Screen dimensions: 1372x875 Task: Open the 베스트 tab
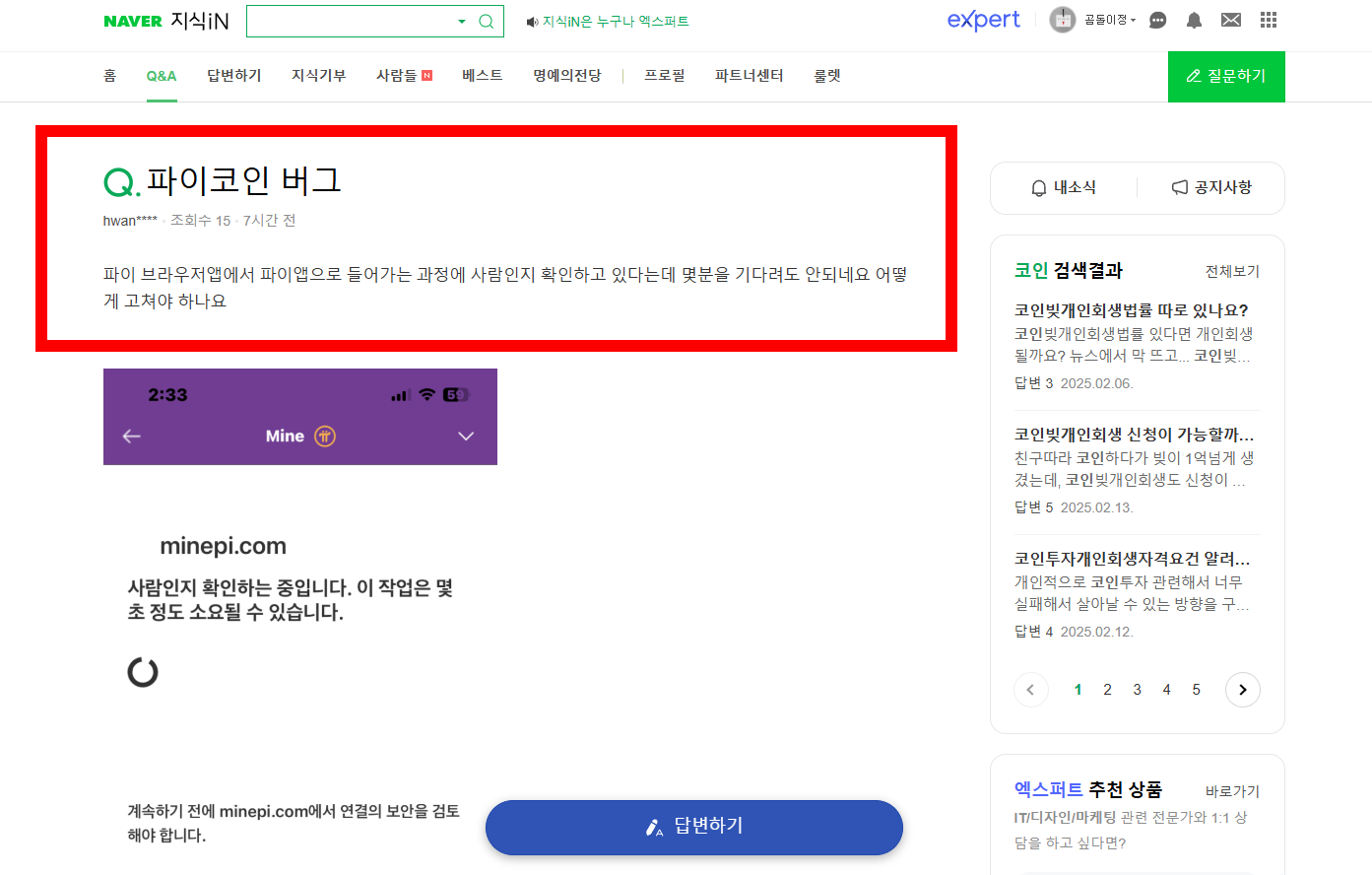pos(483,76)
